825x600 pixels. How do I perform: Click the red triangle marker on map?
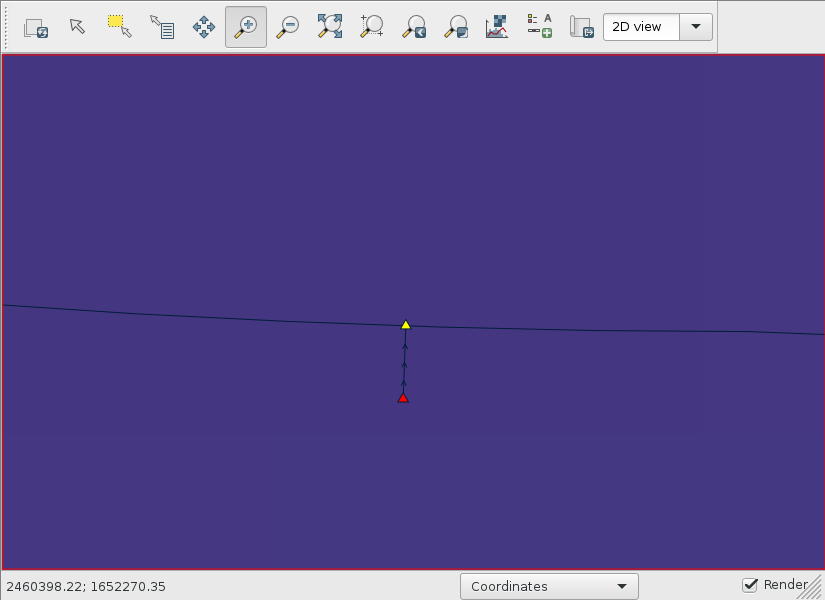[x=403, y=398]
